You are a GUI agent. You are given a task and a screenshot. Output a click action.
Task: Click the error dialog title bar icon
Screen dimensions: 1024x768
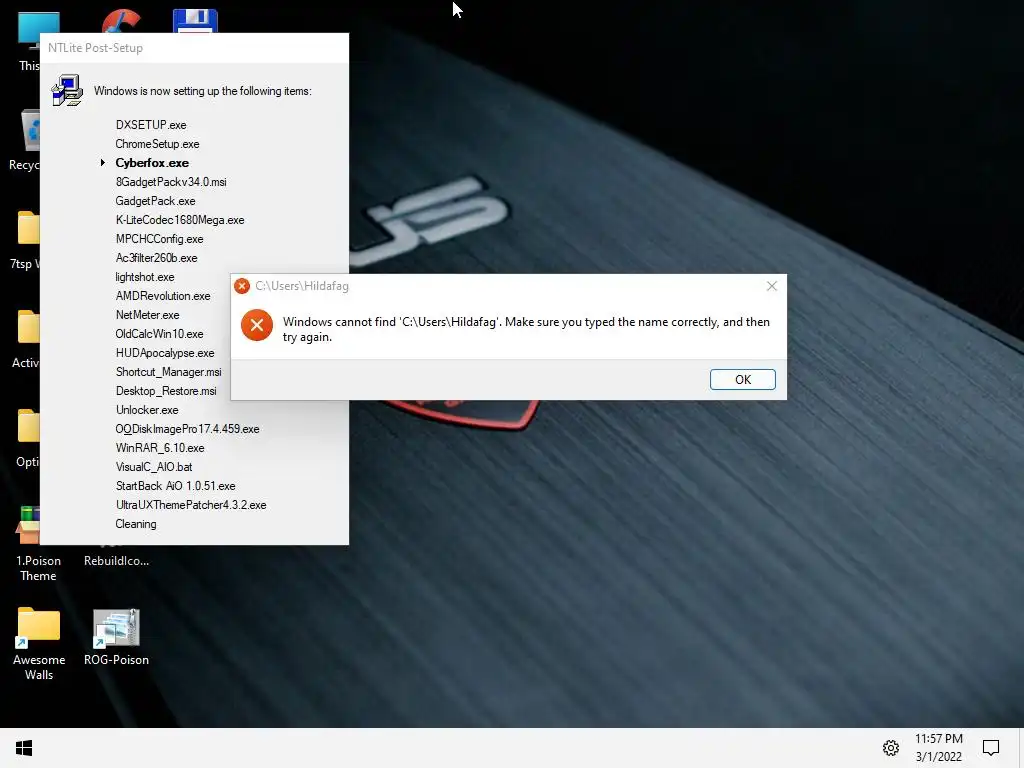[242, 286]
